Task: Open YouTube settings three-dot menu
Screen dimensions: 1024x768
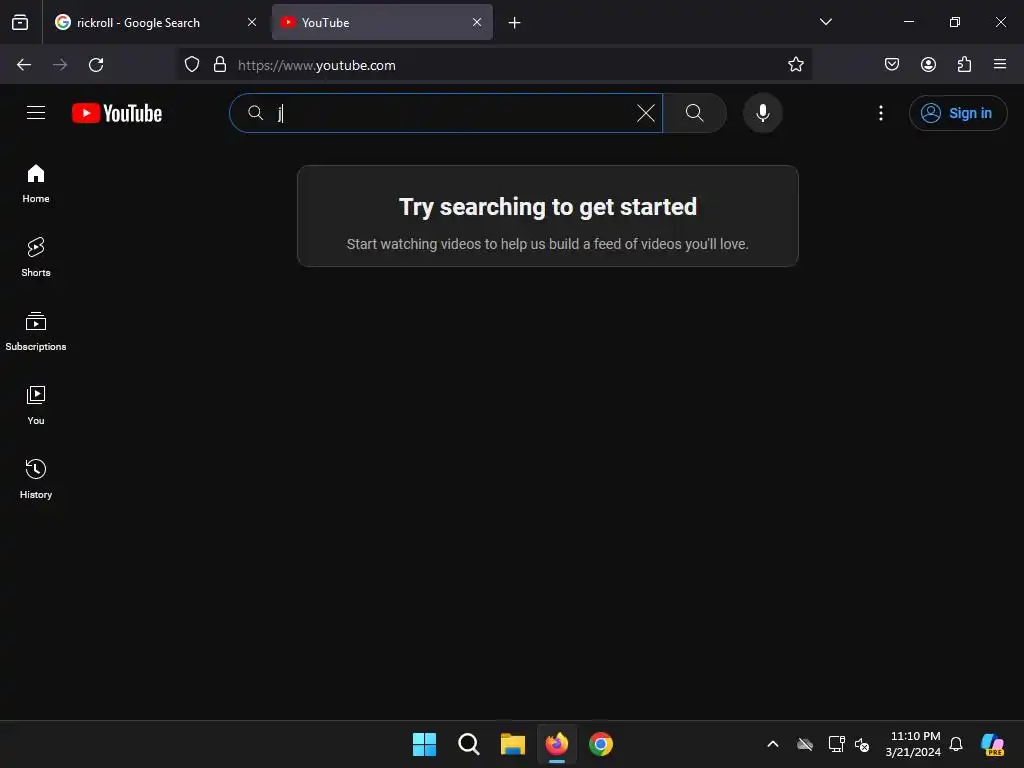Action: click(881, 113)
